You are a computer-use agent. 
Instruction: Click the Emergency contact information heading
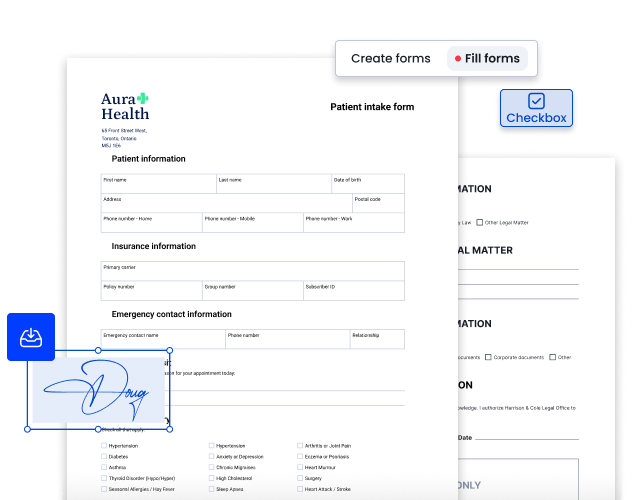point(171,314)
